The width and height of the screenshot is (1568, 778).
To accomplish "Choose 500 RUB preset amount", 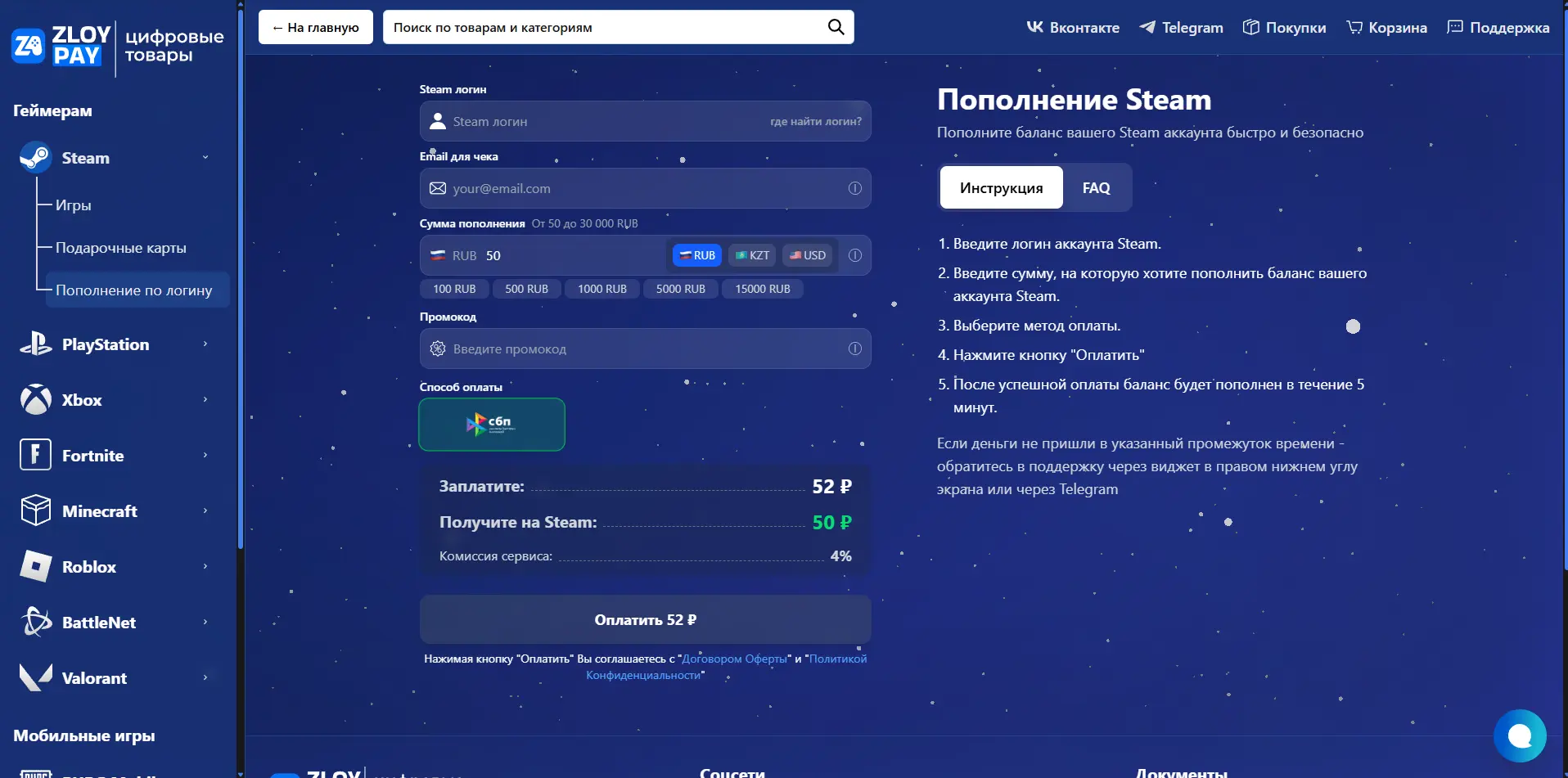I will point(526,289).
